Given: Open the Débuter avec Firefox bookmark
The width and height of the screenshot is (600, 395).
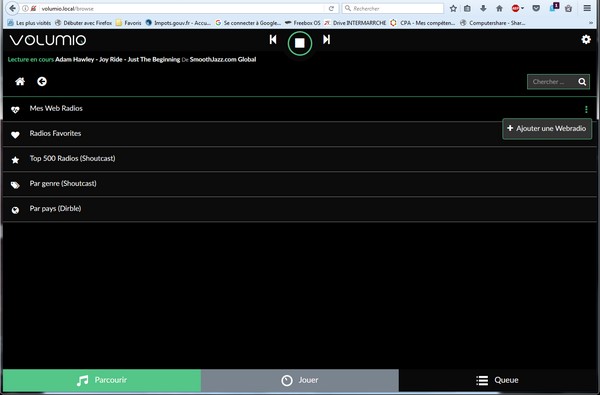Looking at the screenshot, I should (83, 23).
